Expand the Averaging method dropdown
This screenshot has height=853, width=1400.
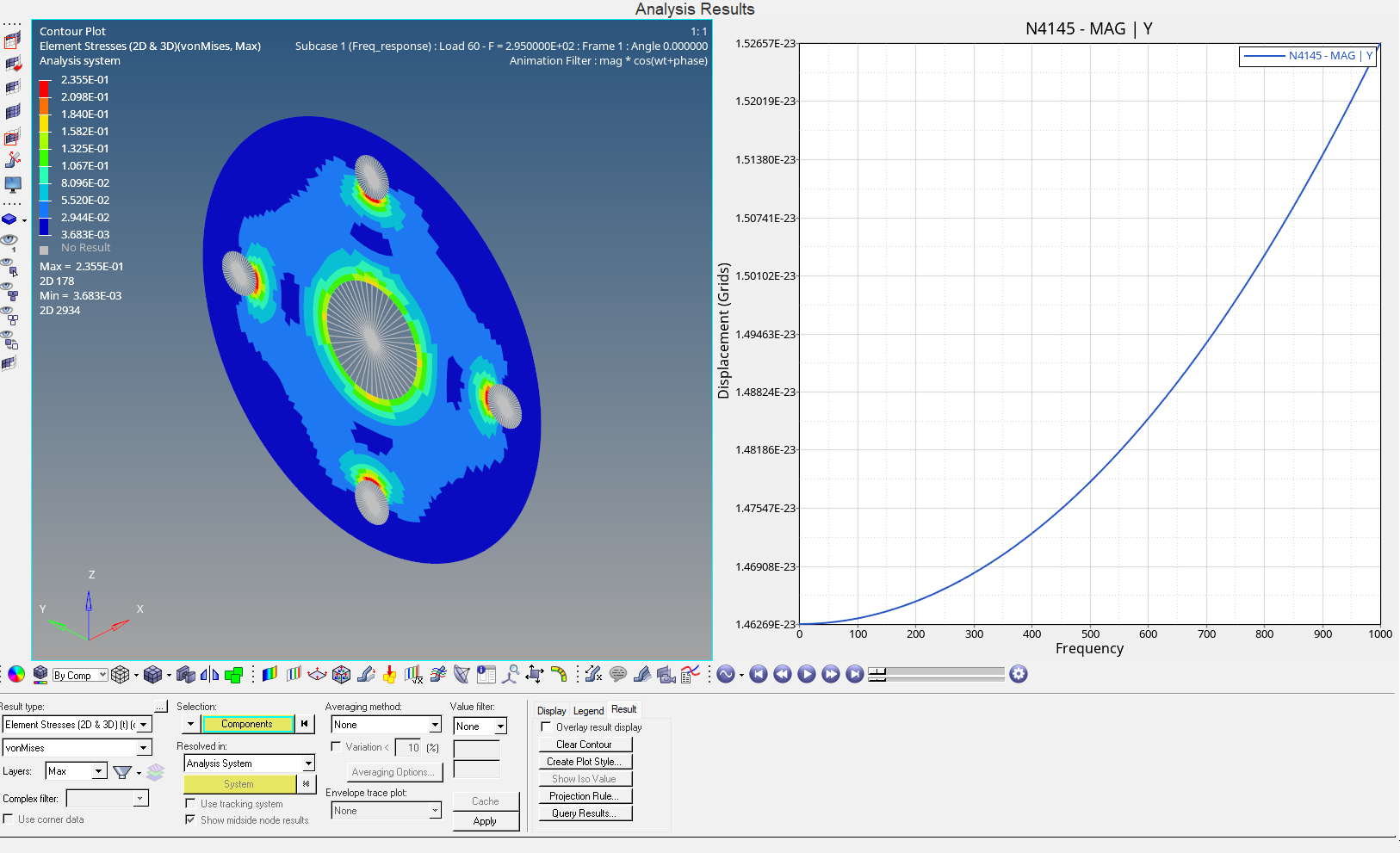click(x=435, y=725)
